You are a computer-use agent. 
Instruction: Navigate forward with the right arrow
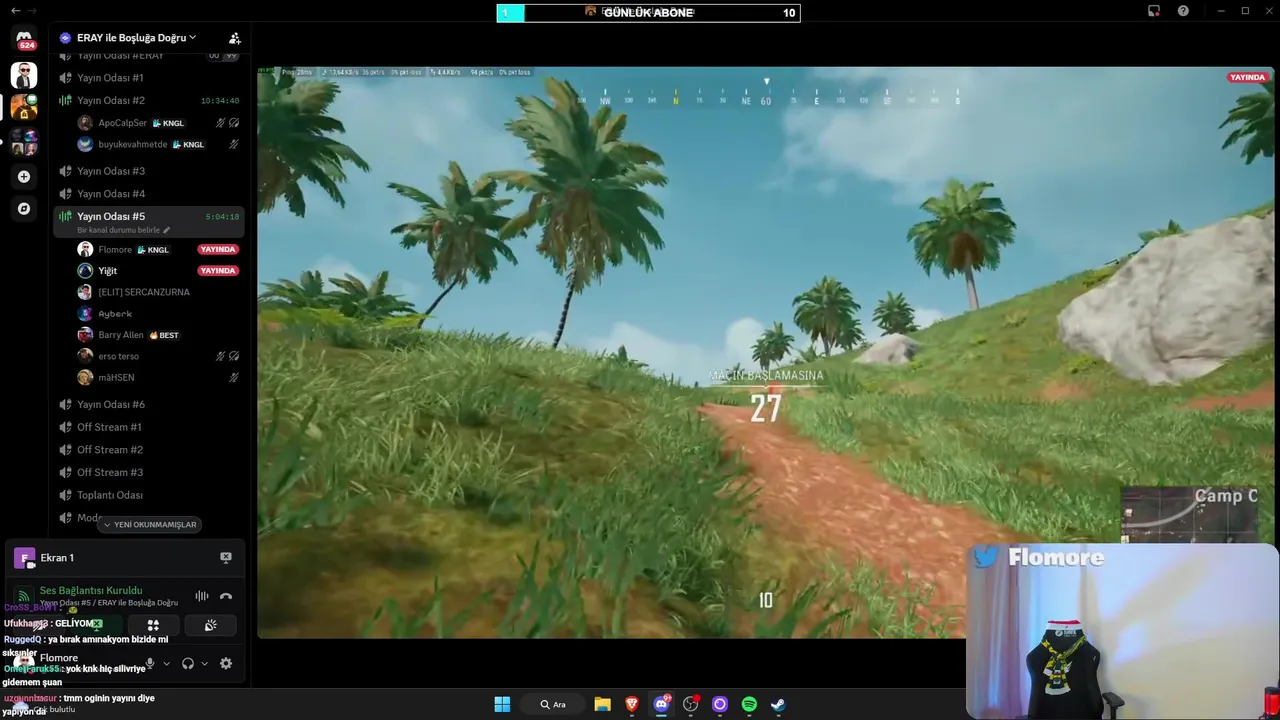point(31,10)
